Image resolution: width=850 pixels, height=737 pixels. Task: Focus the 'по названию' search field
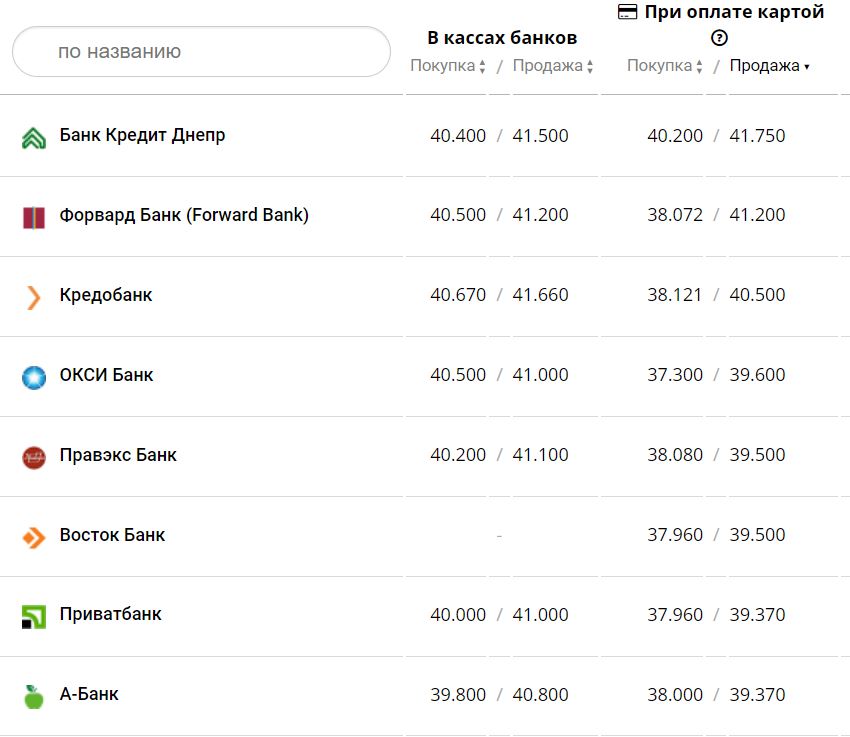[x=201, y=51]
